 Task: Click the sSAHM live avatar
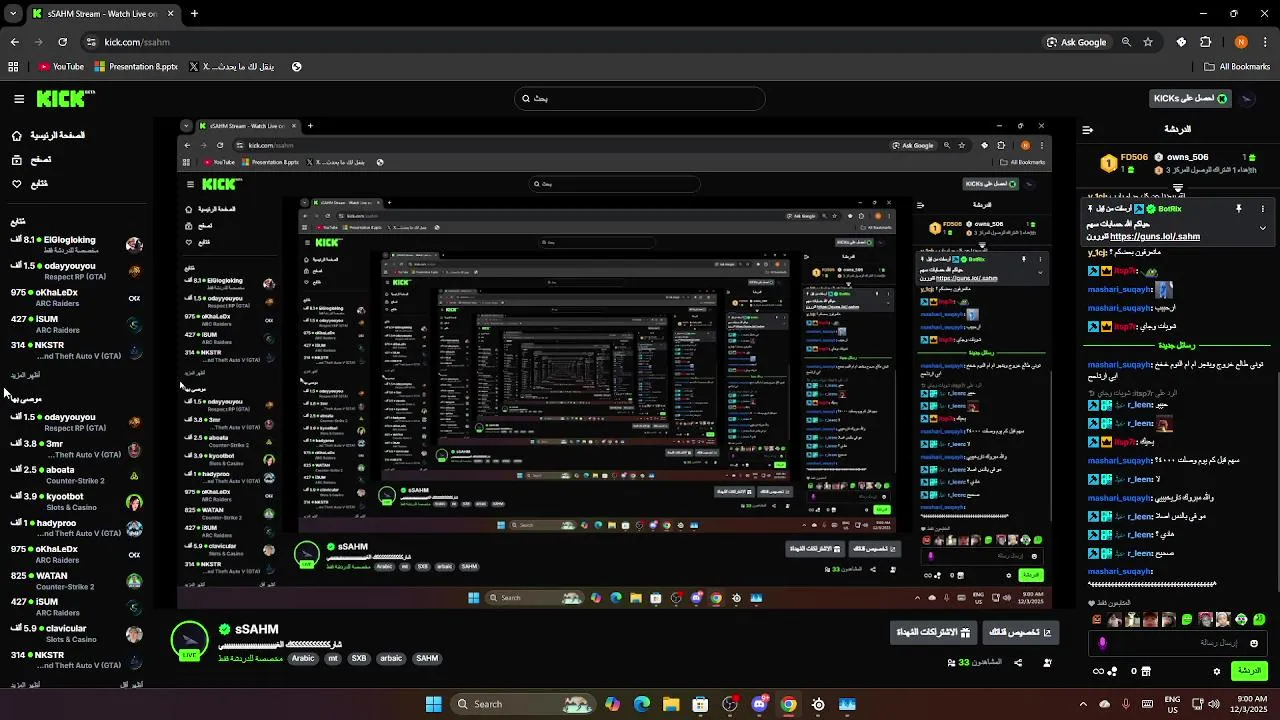pyautogui.click(x=189, y=640)
